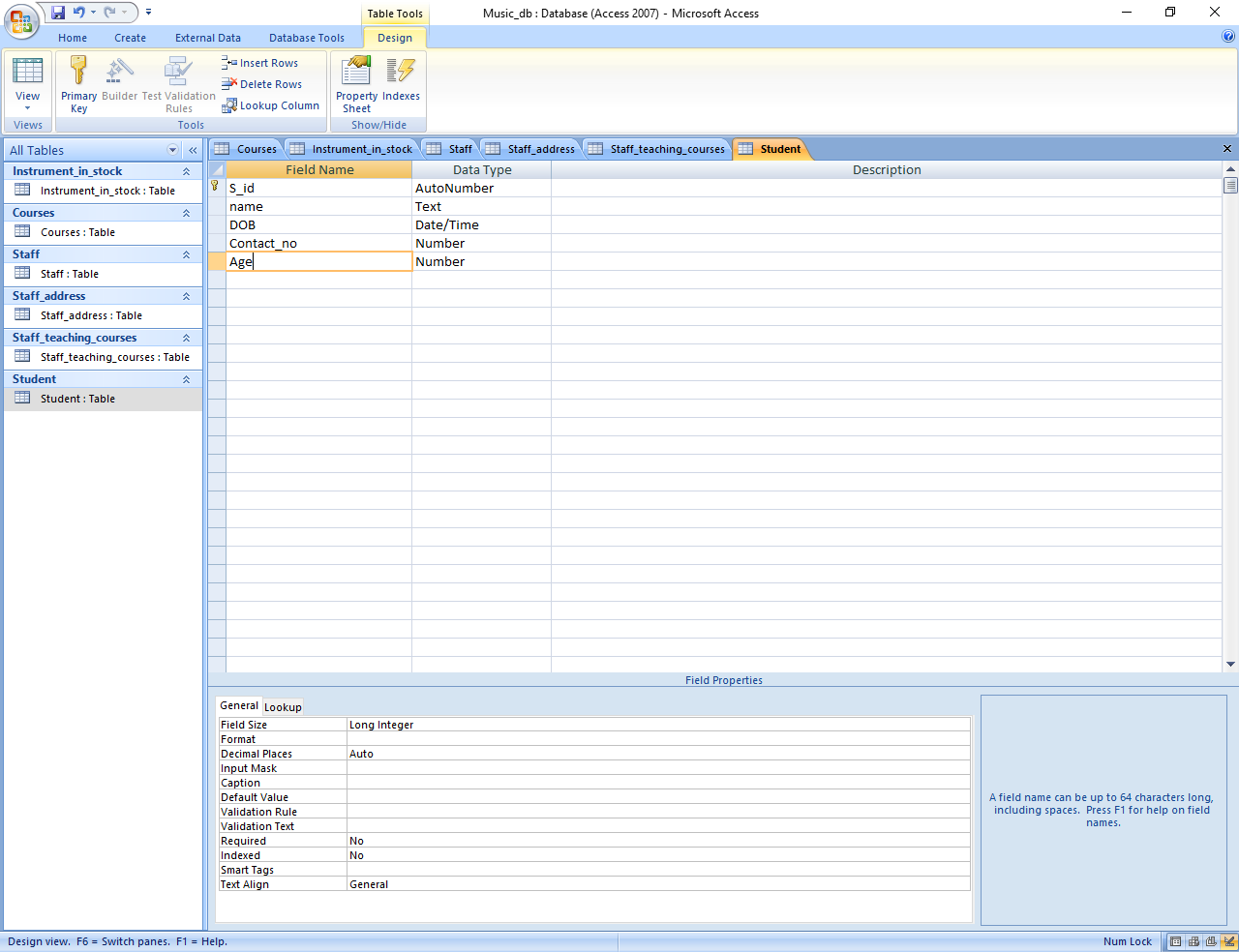
Task: Open the Expression Builder tool
Action: pos(120,73)
